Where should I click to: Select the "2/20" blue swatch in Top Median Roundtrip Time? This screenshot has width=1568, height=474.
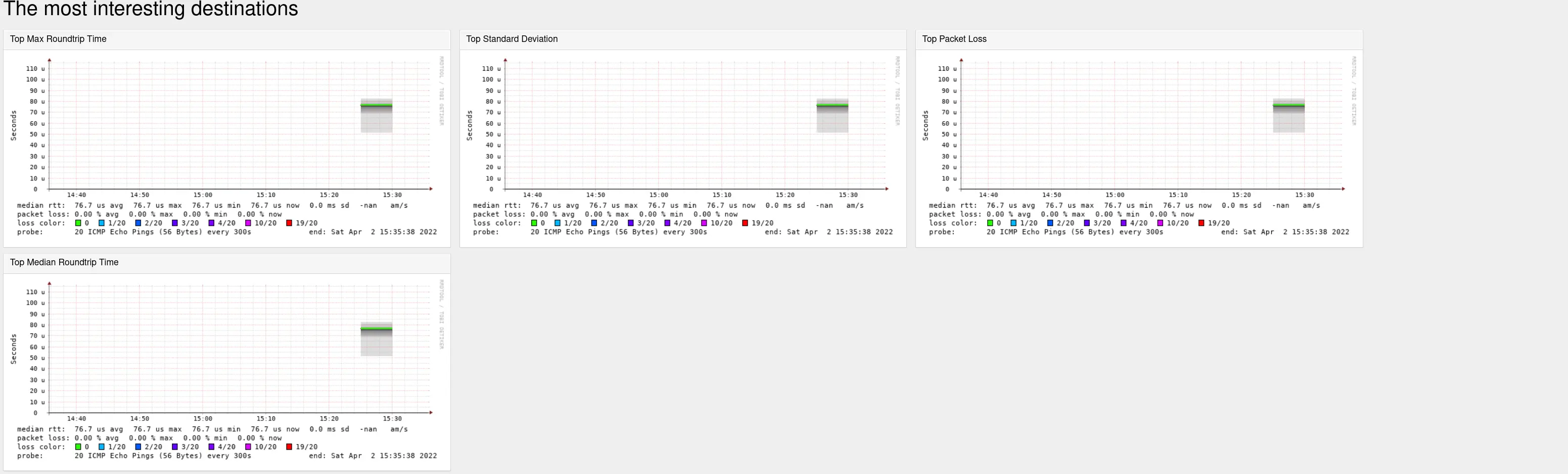pyautogui.click(x=139, y=446)
